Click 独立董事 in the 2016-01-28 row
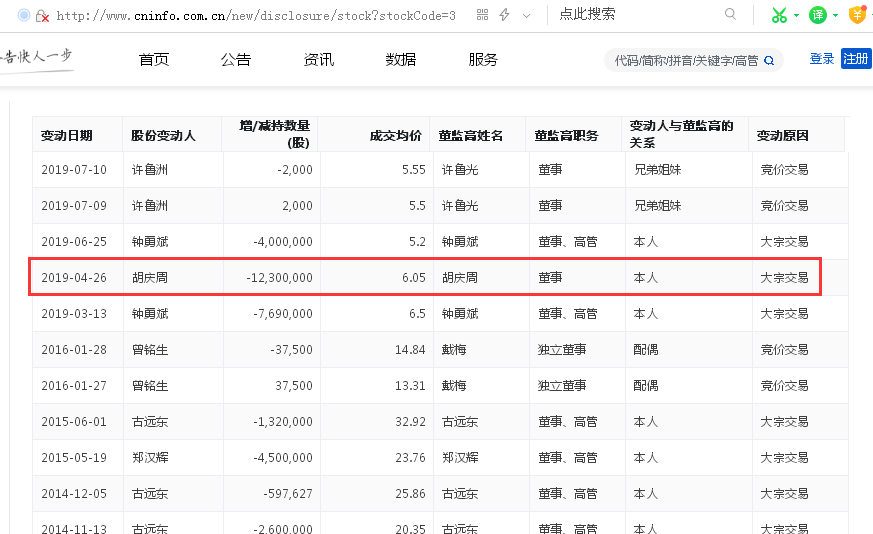873x534 pixels. 562,350
